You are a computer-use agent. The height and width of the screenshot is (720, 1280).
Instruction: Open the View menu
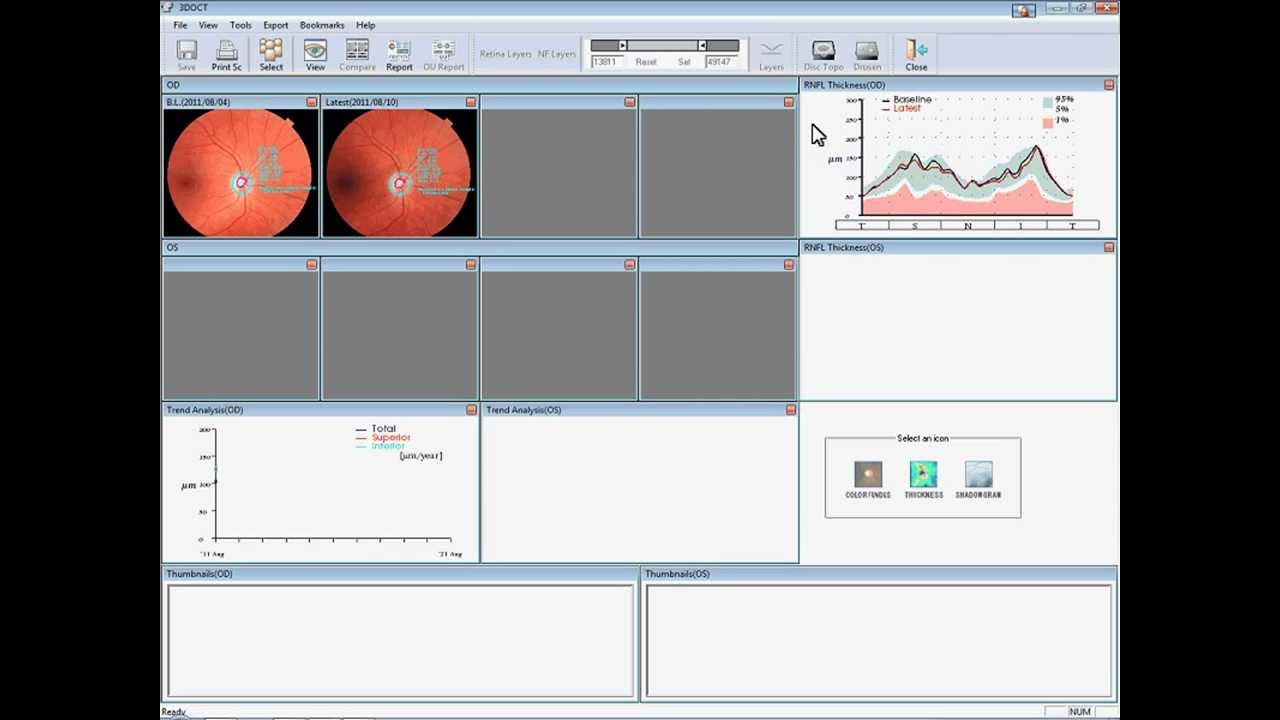pos(208,25)
